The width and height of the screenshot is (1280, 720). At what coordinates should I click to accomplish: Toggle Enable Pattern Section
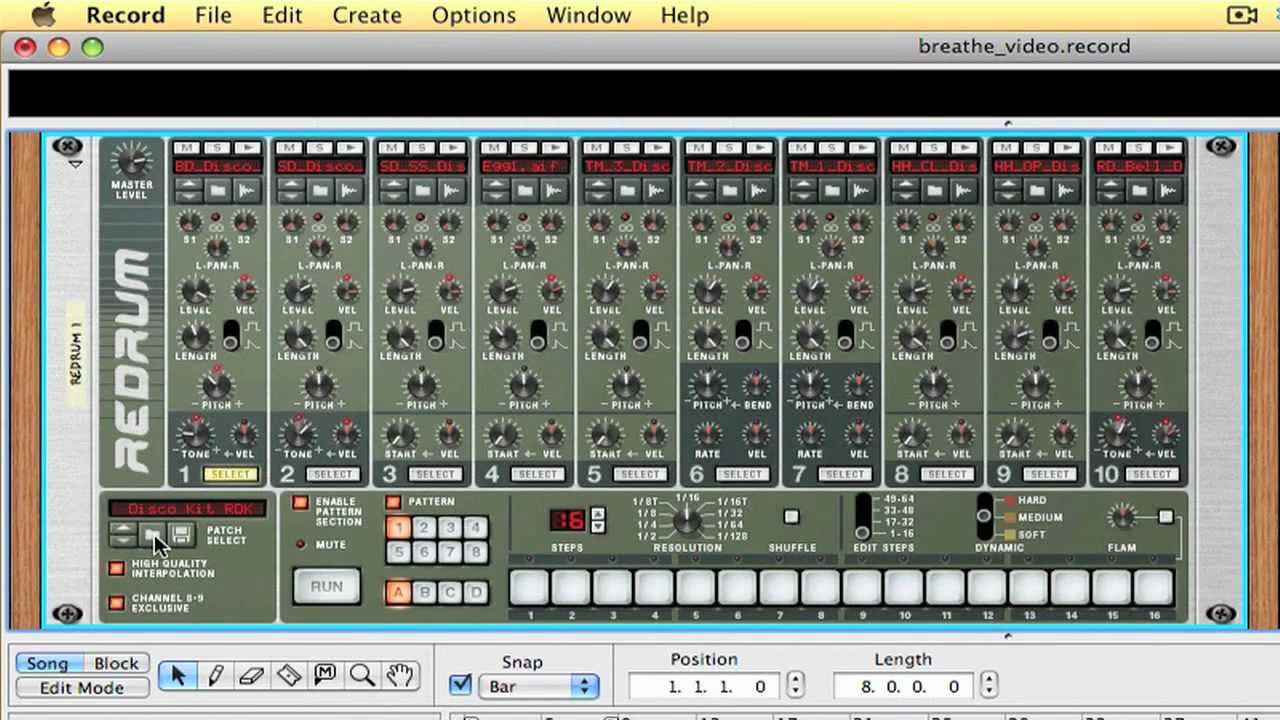[300, 503]
